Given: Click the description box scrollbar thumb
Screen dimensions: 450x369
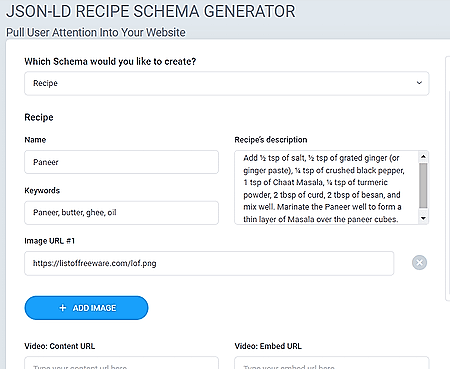Looking at the screenshot, I should (x=423, y=185).
